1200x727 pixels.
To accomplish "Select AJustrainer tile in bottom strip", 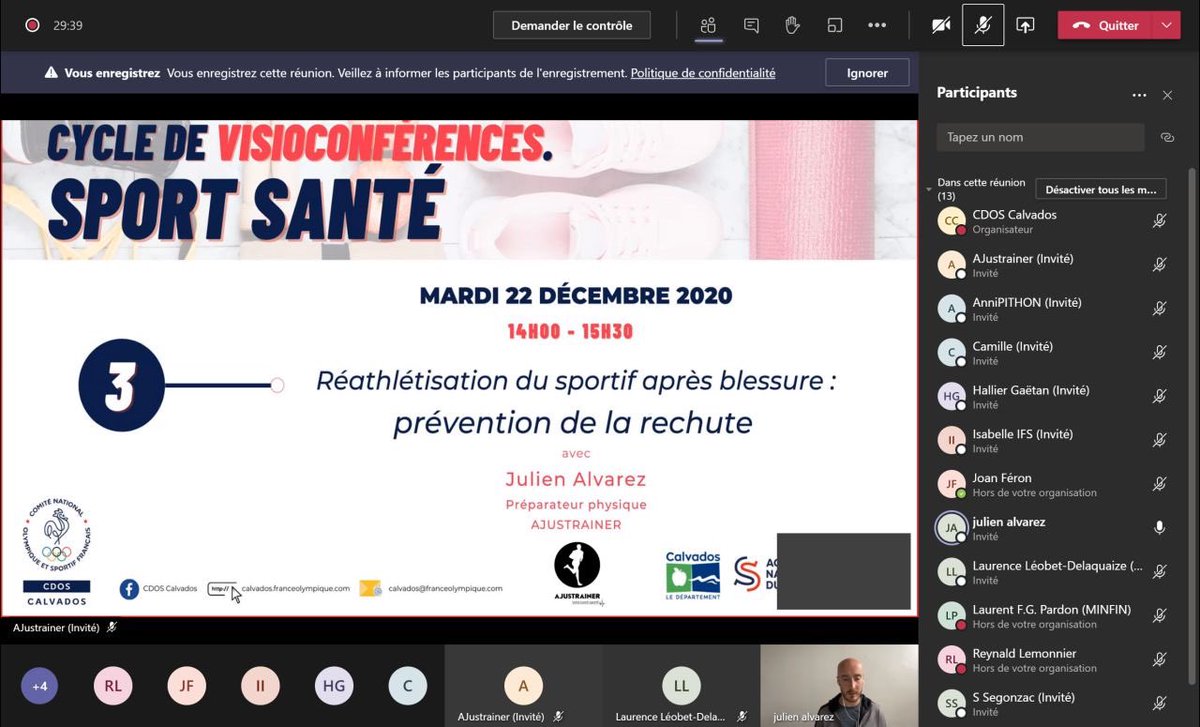I will 523,686.
